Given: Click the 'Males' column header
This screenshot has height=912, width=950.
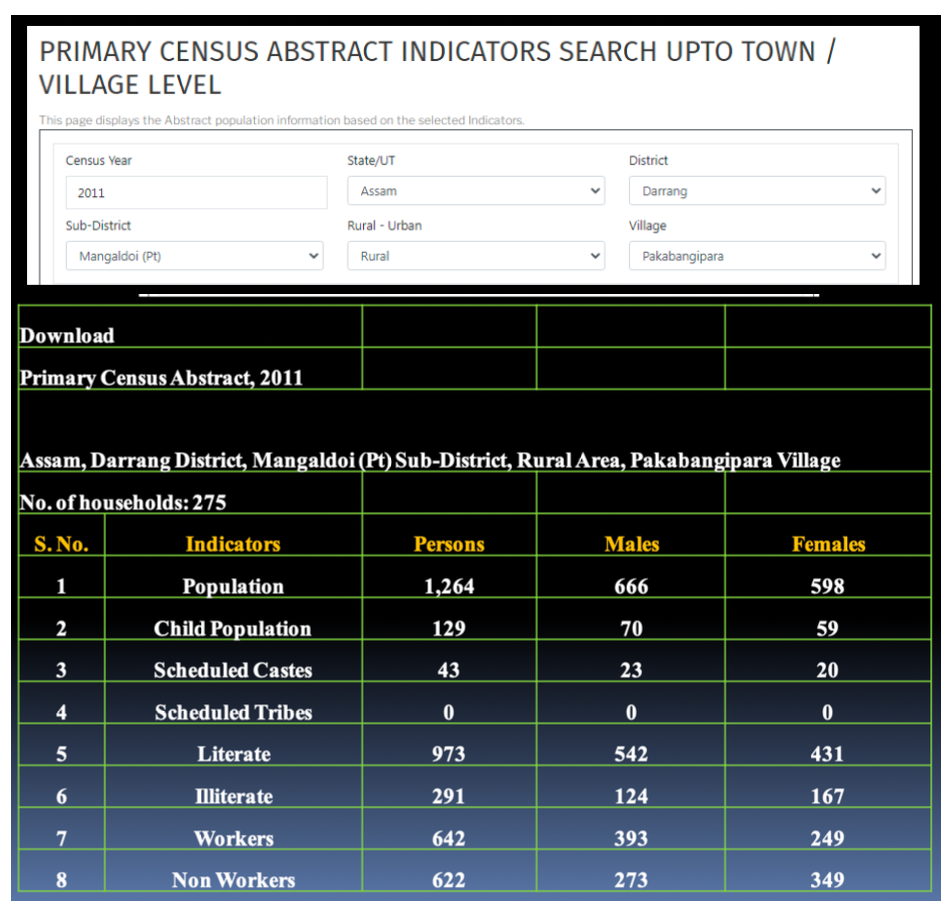Looking at the screenshot, I should coord(631,544).
